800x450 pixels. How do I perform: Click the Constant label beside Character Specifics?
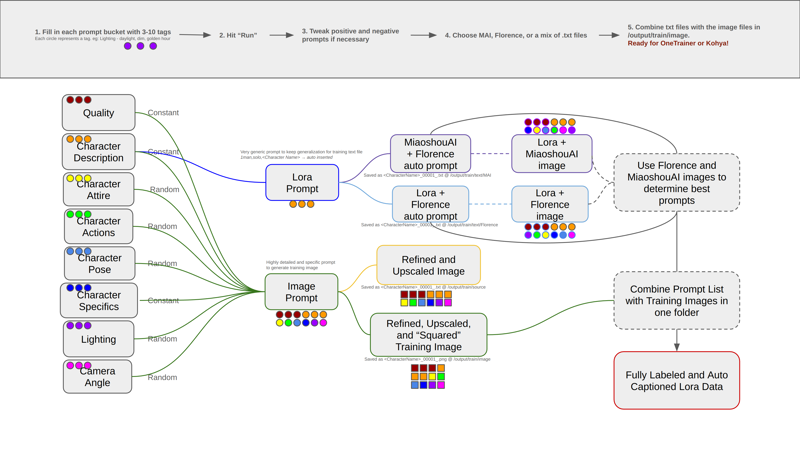163,301
